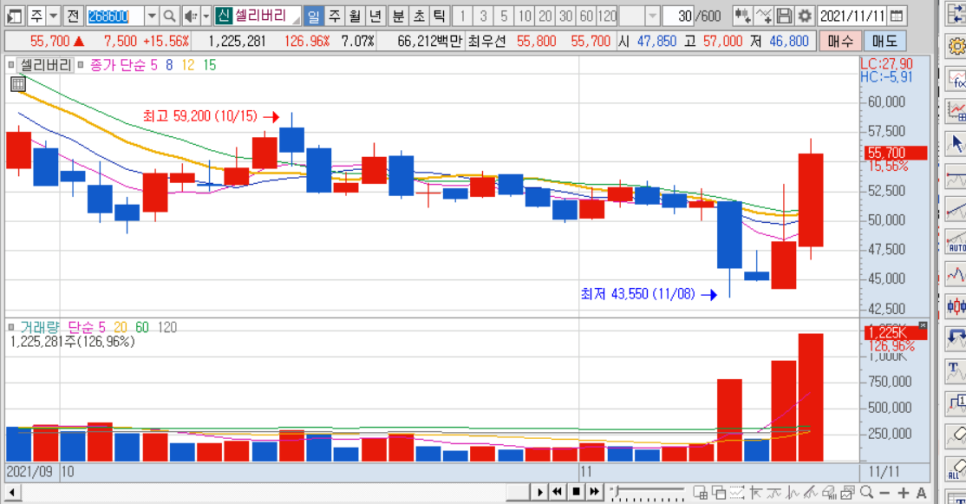The height and width of the screenshot is (504, 966).
Task: Select interval 3 button
Action: 484,16
